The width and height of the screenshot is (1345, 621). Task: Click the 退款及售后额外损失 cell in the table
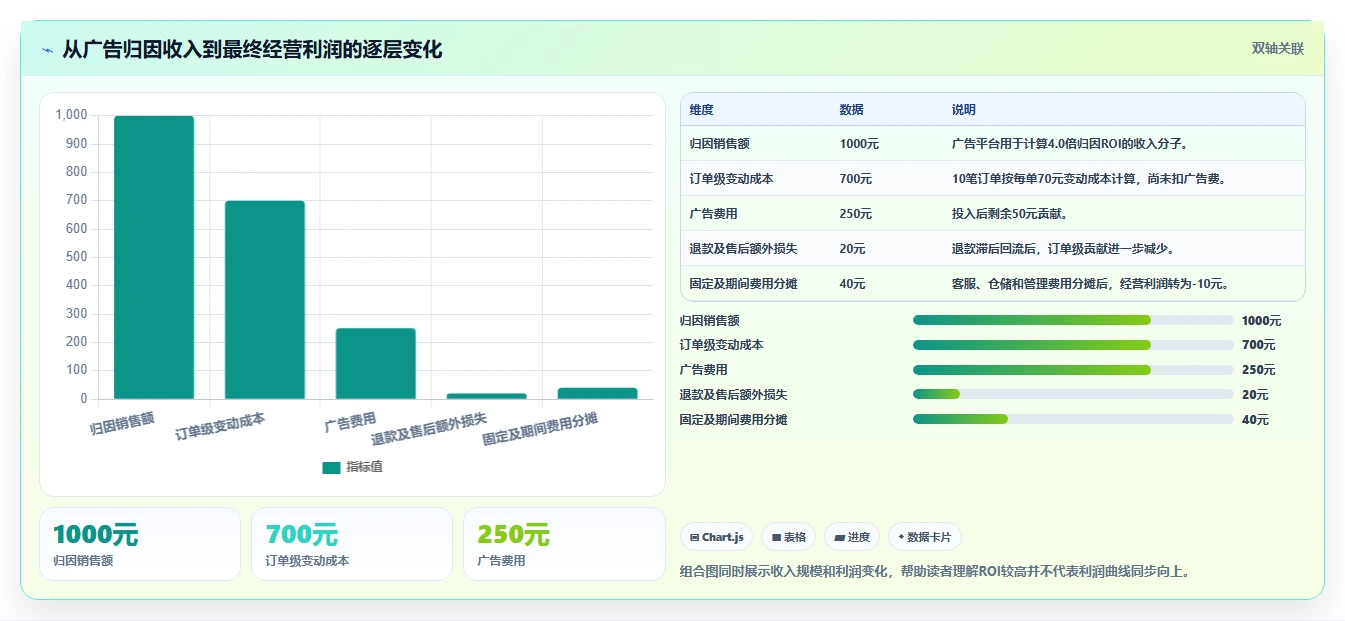744,249
